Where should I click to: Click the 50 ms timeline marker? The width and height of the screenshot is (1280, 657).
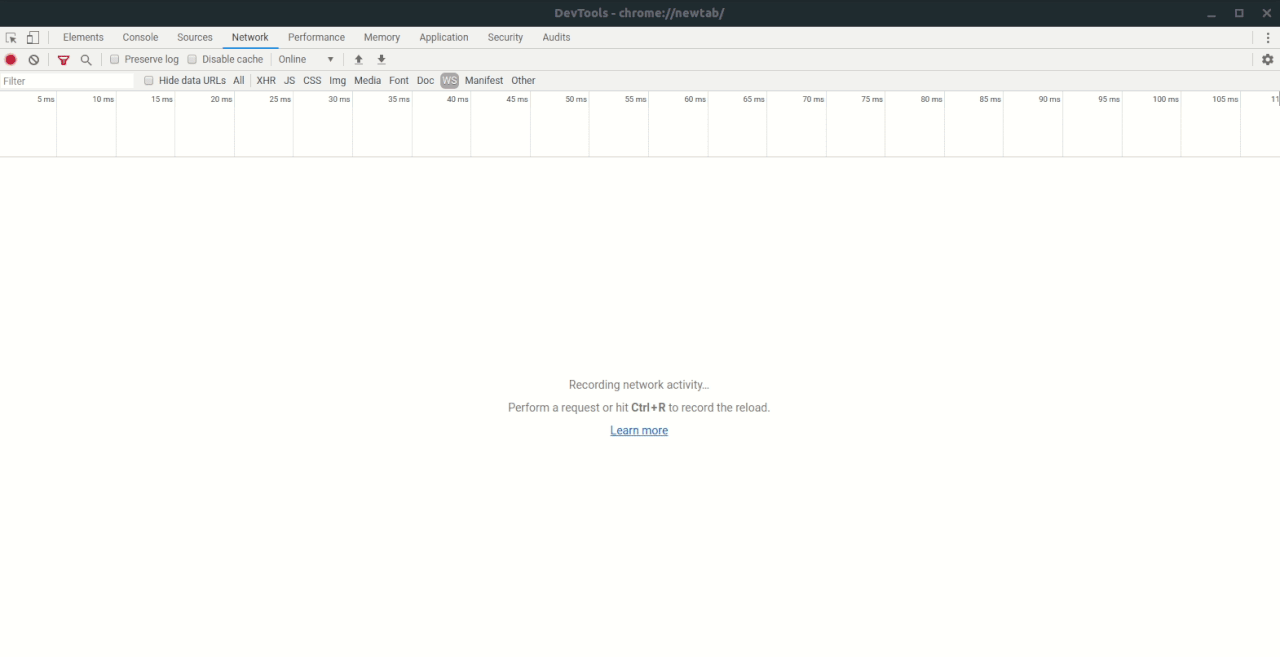[576, 99]
